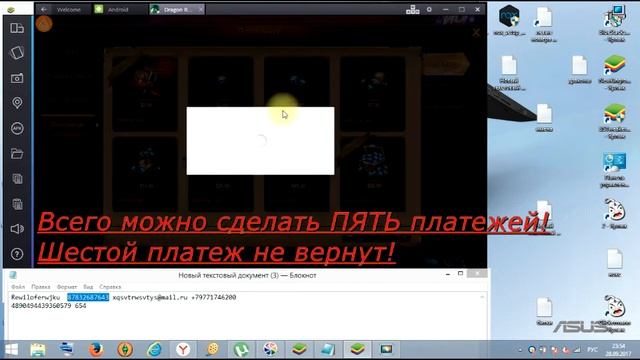Click the photo viewer icon at taskbar end

(x=386, y=349)
